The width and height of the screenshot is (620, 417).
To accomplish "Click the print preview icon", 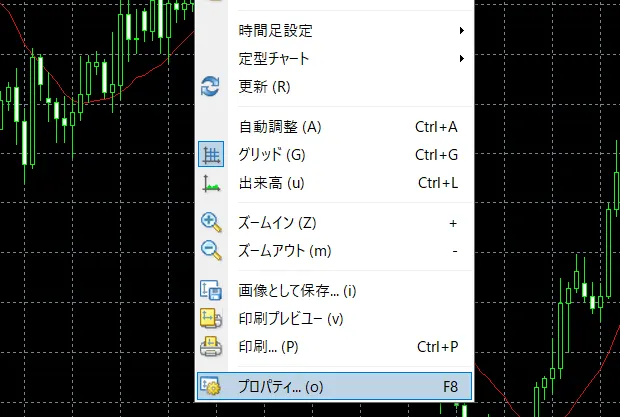I will tap(211, 318).
